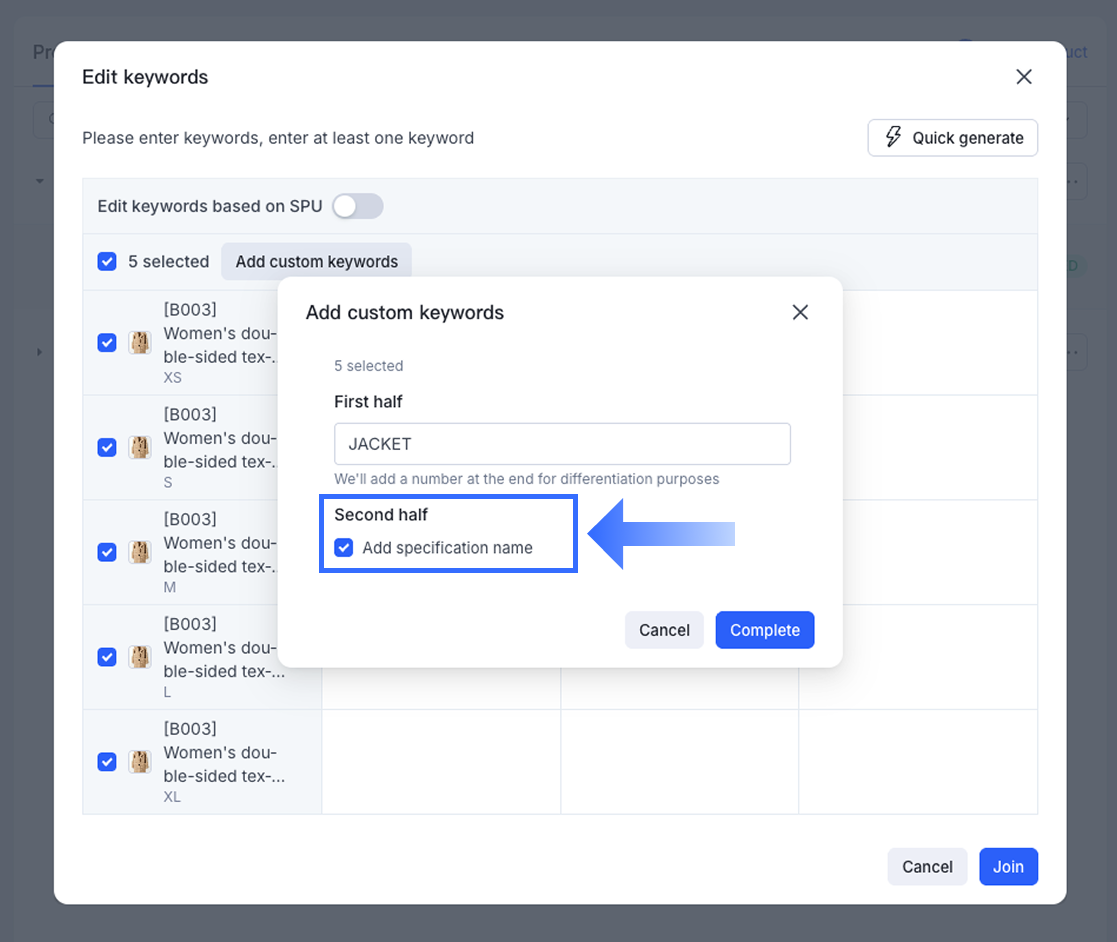Viewport: 1117px width, 942px height.
Task: Open the Add custom keywords button
Action: [x=316, y=262]
